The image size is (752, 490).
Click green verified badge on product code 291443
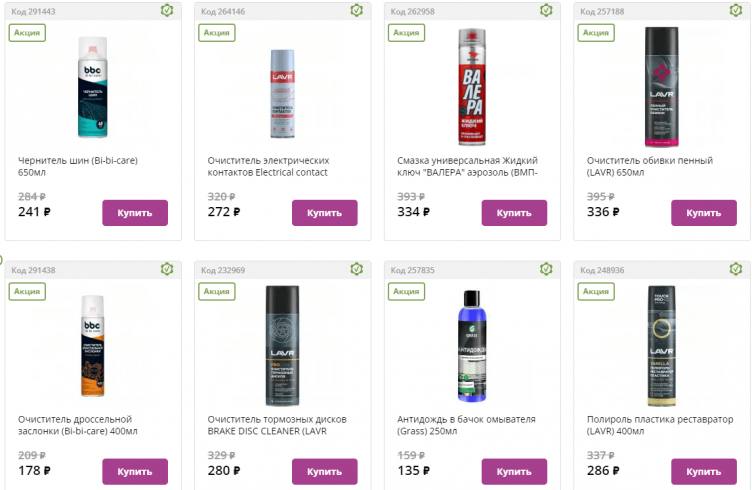pyautogui.click(x=167, y=11)
